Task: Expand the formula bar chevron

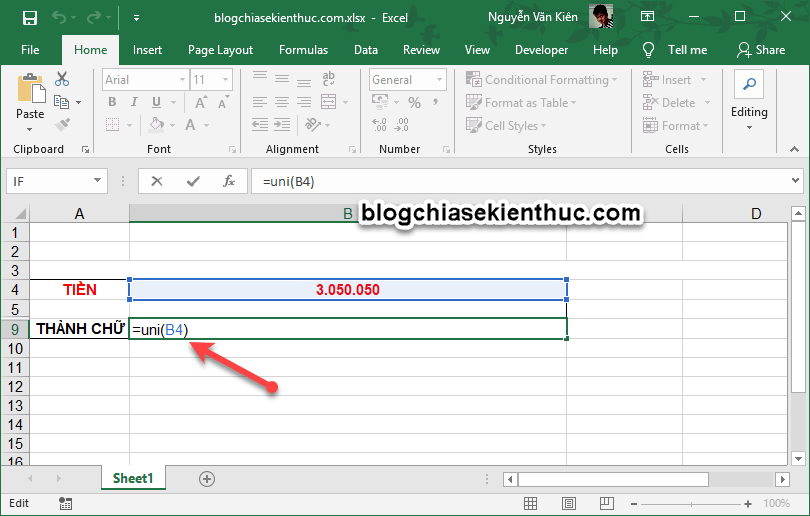Action: (796, 180)
